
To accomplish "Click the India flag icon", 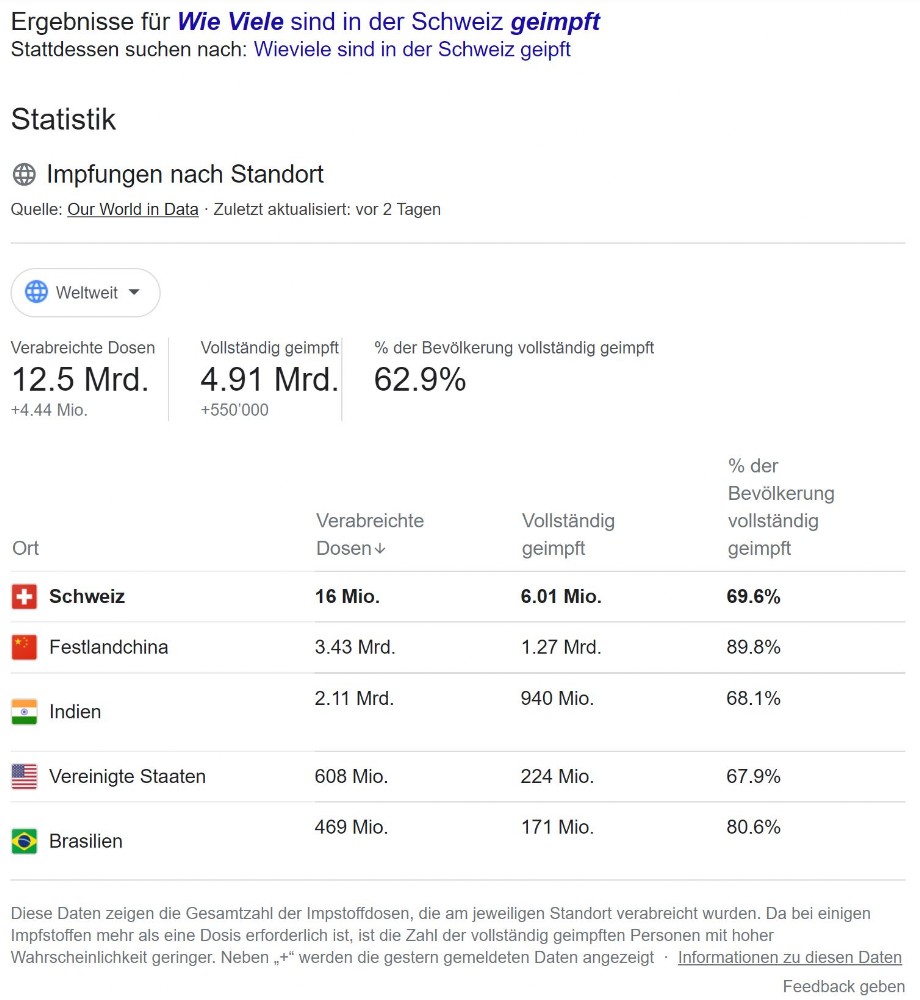I will 24,712.
